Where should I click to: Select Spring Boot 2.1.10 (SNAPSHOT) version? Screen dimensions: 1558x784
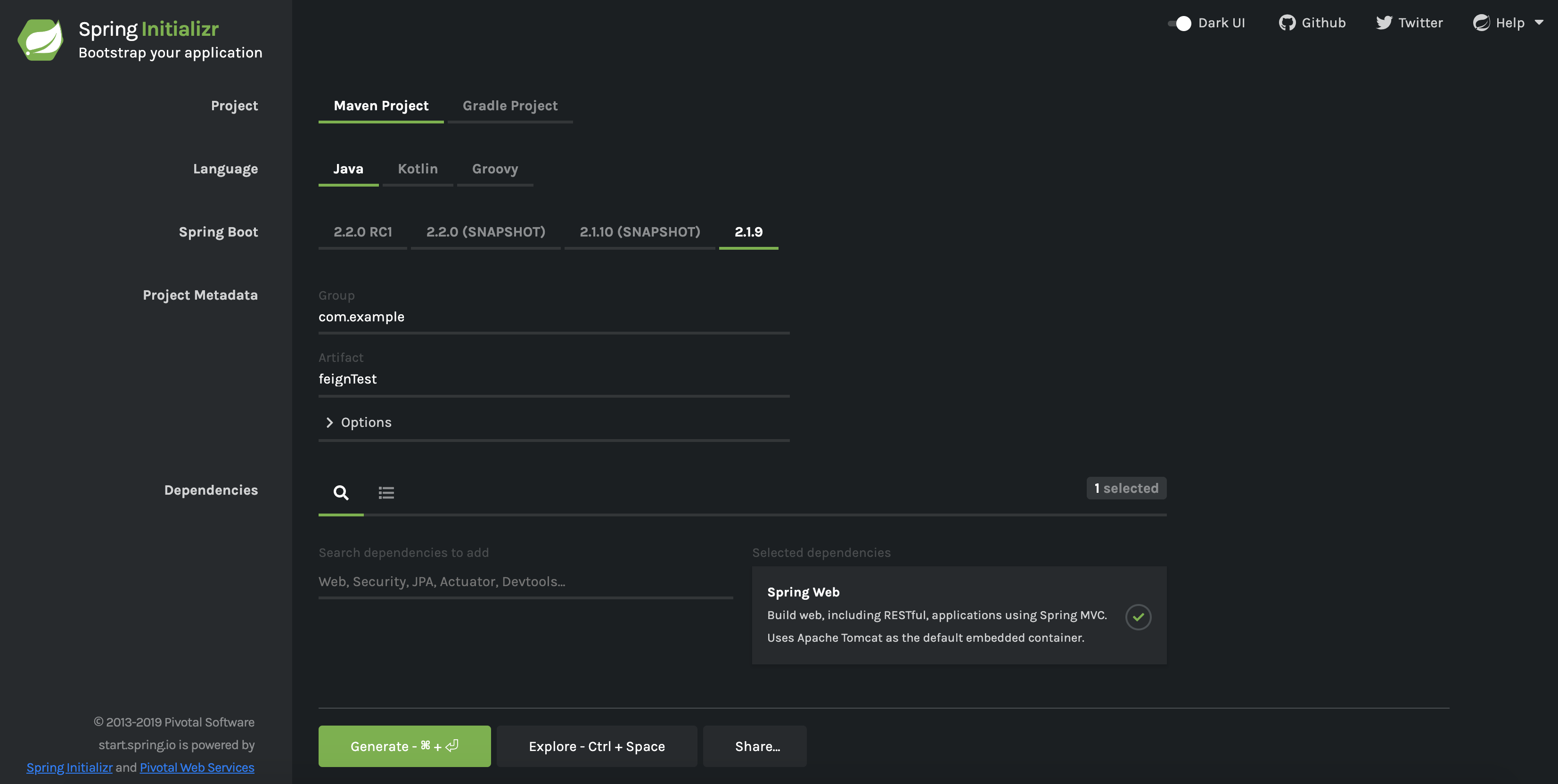click(640, 232)
